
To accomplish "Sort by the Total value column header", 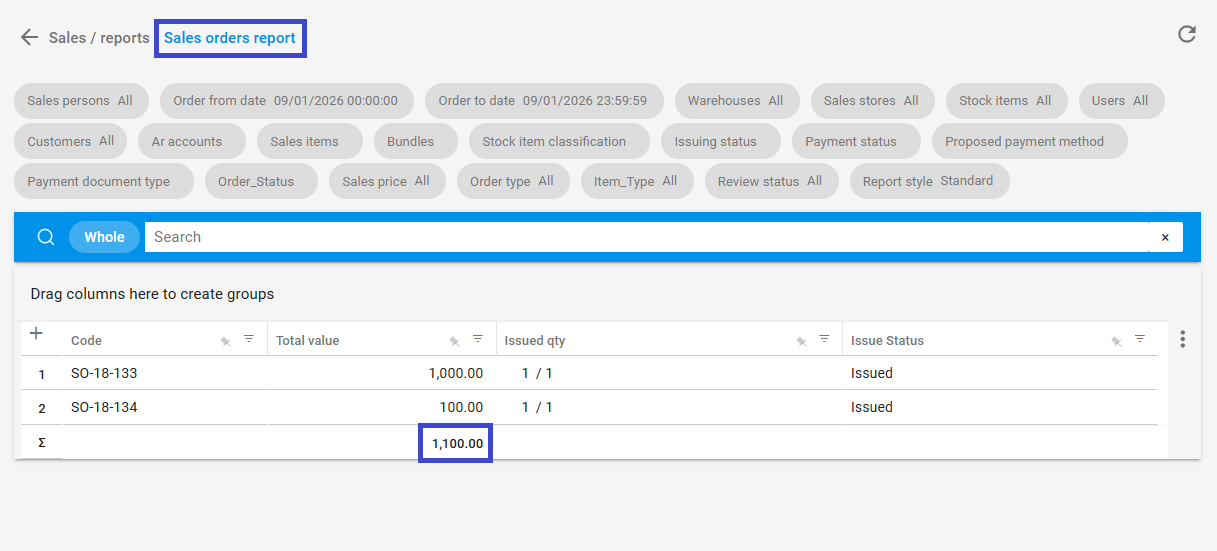I will (308, 341).
